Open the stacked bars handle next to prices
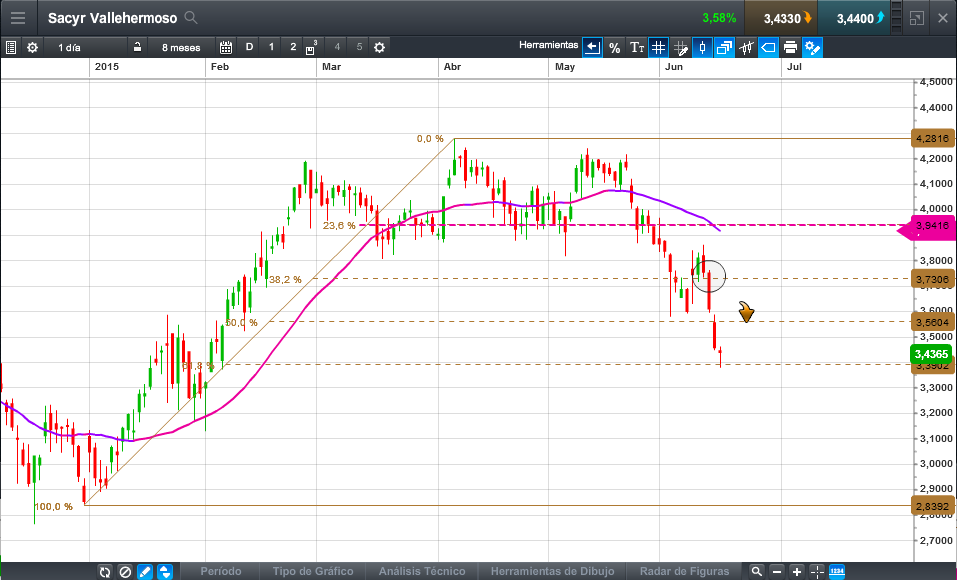 coord(896,18)
